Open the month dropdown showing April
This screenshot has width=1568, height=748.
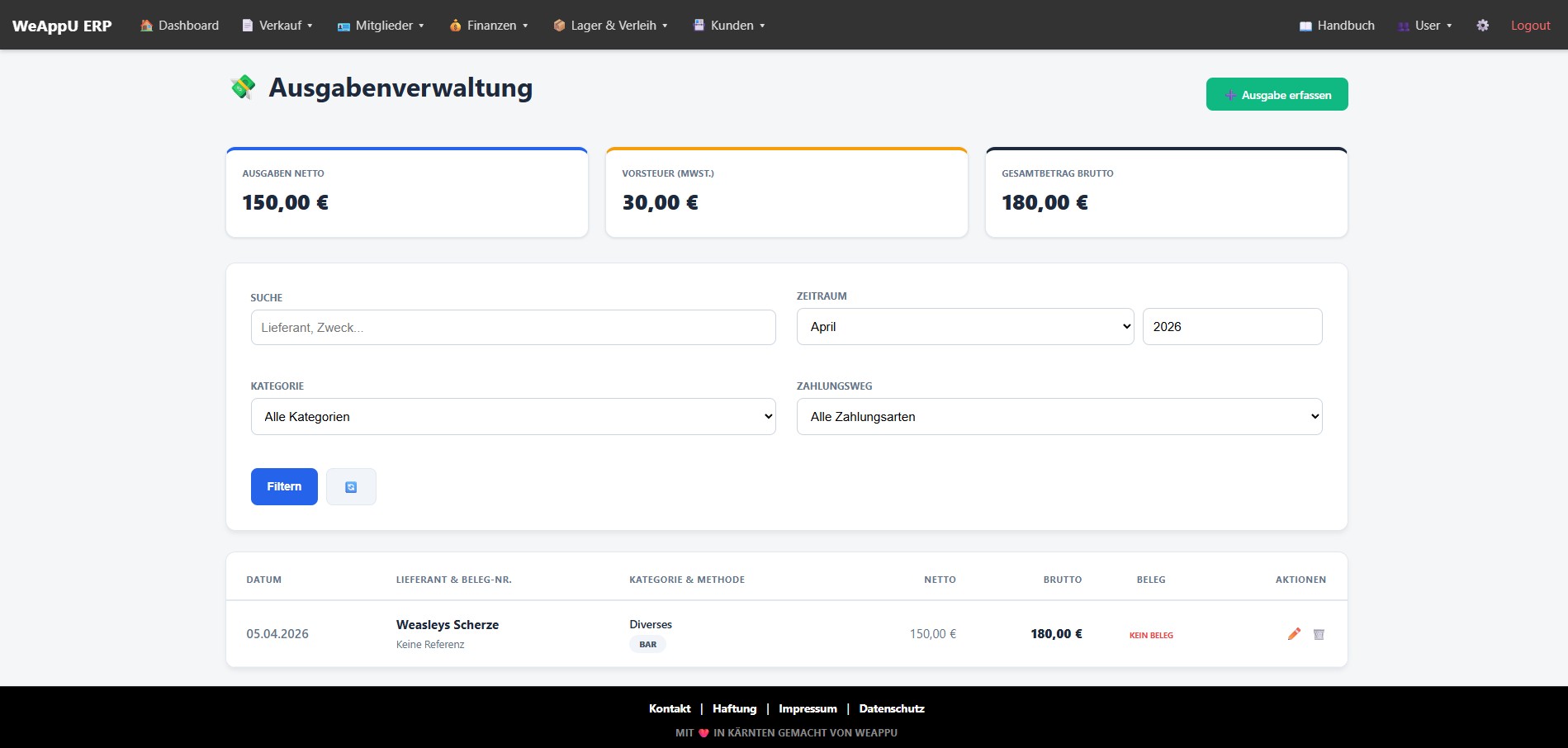[x=965, y=326]
